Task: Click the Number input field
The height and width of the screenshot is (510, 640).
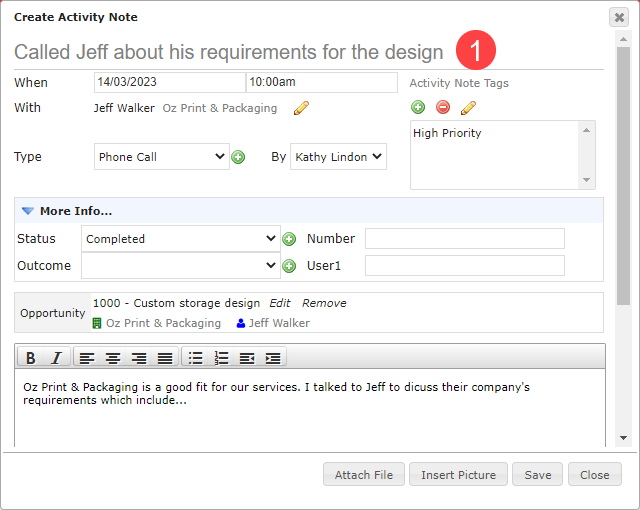Action: coord(464,239)
